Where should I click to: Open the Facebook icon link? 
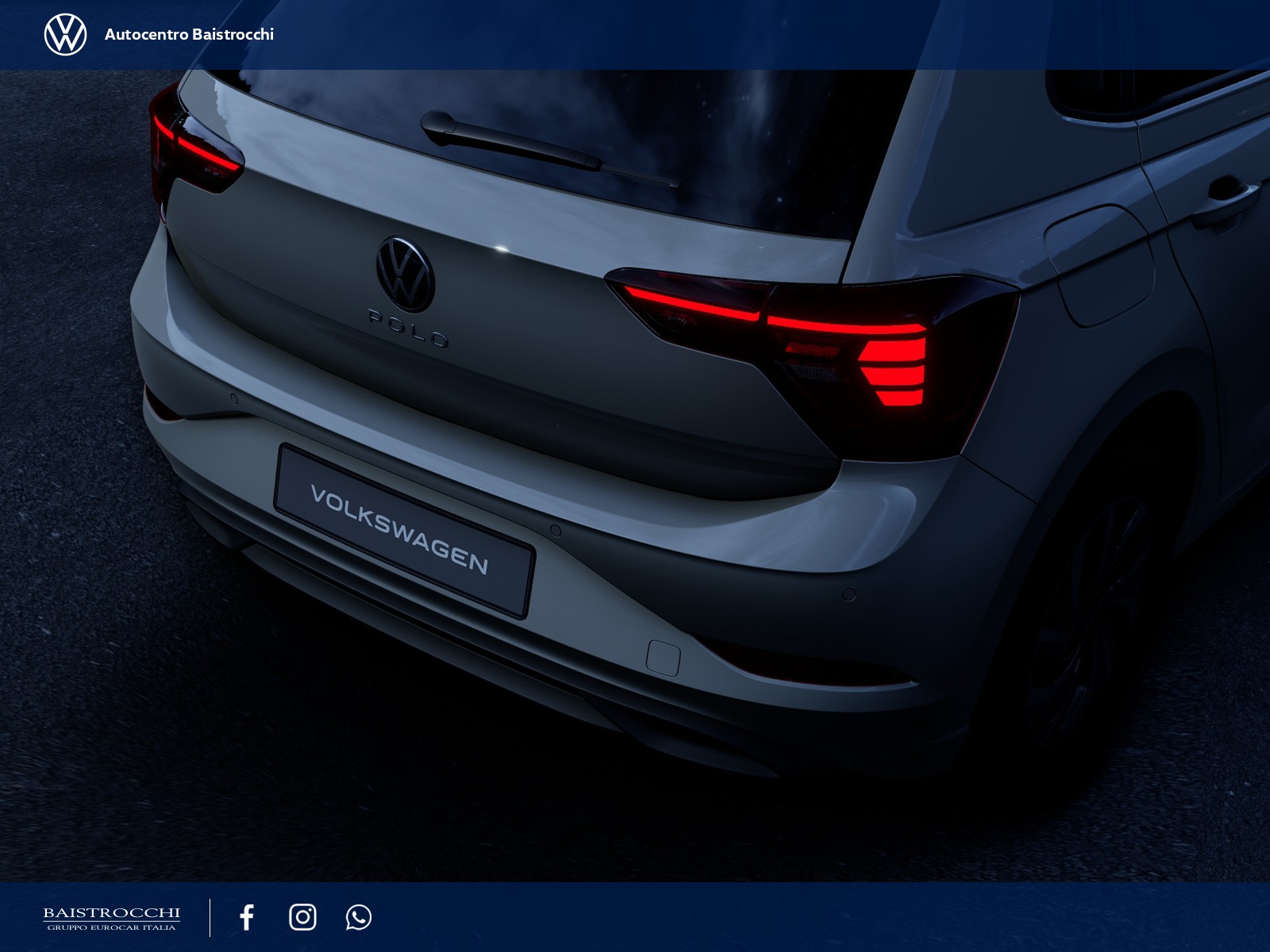[x=247, y=917]
